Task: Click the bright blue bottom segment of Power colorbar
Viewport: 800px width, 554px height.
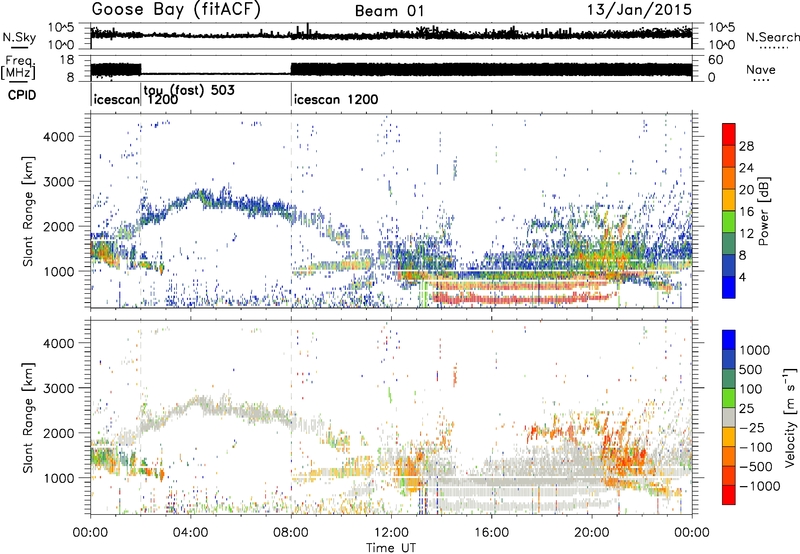Action: 729,287
